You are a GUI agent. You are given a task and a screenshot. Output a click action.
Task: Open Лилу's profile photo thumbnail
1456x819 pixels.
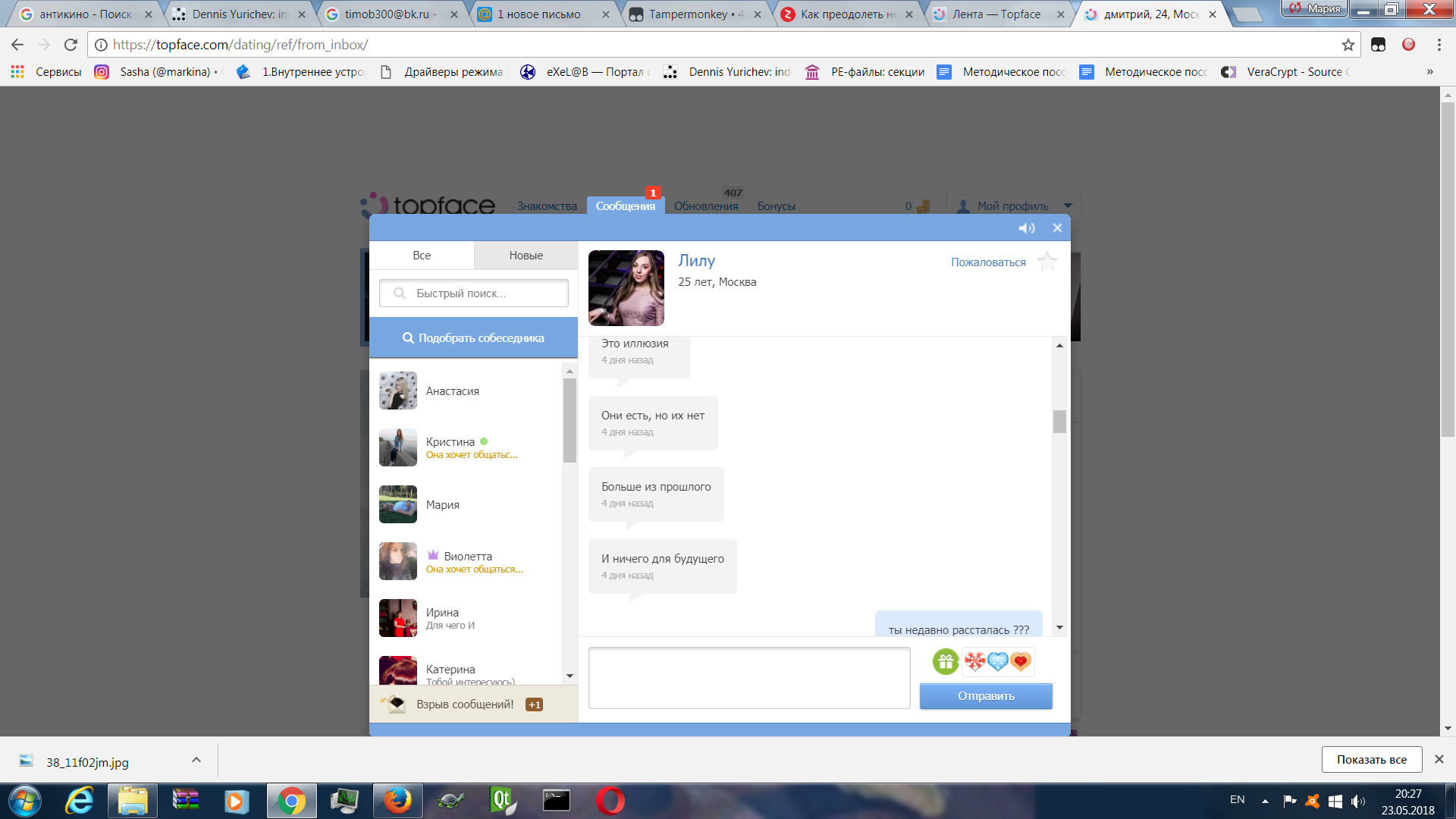pyautogui.click(x=626, y=288)
